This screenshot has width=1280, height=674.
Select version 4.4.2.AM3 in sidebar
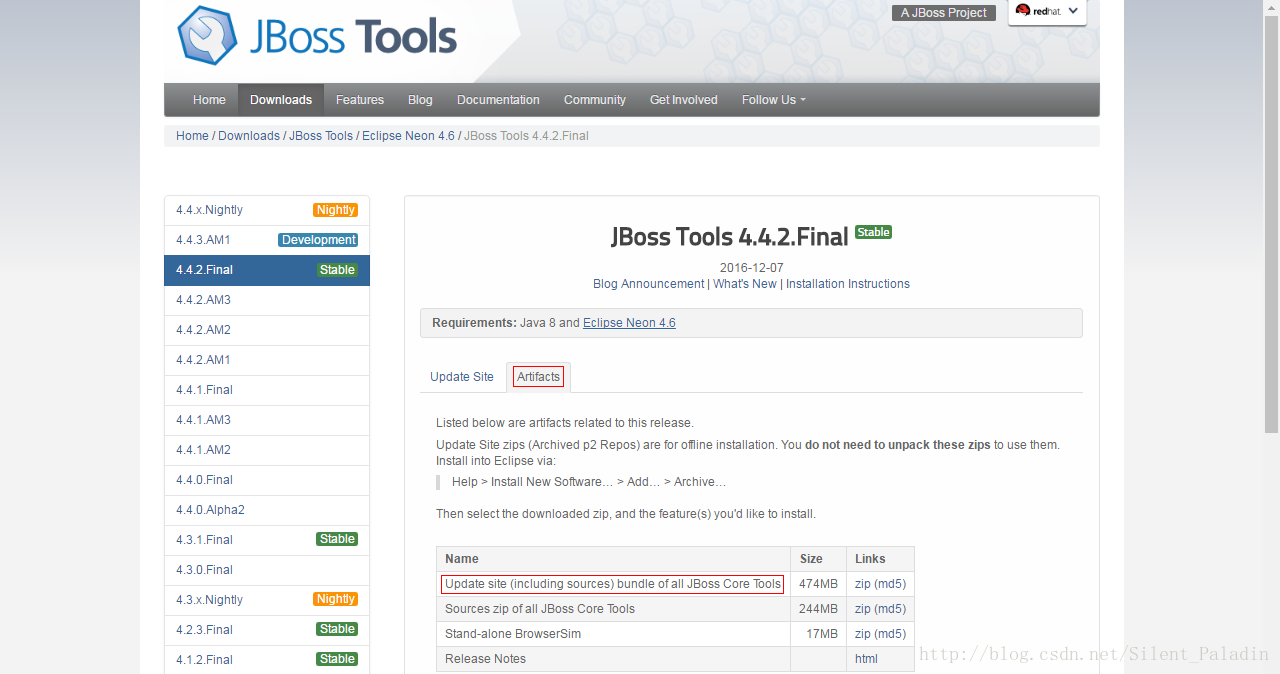pyautogui.click(x=267, y=300)
